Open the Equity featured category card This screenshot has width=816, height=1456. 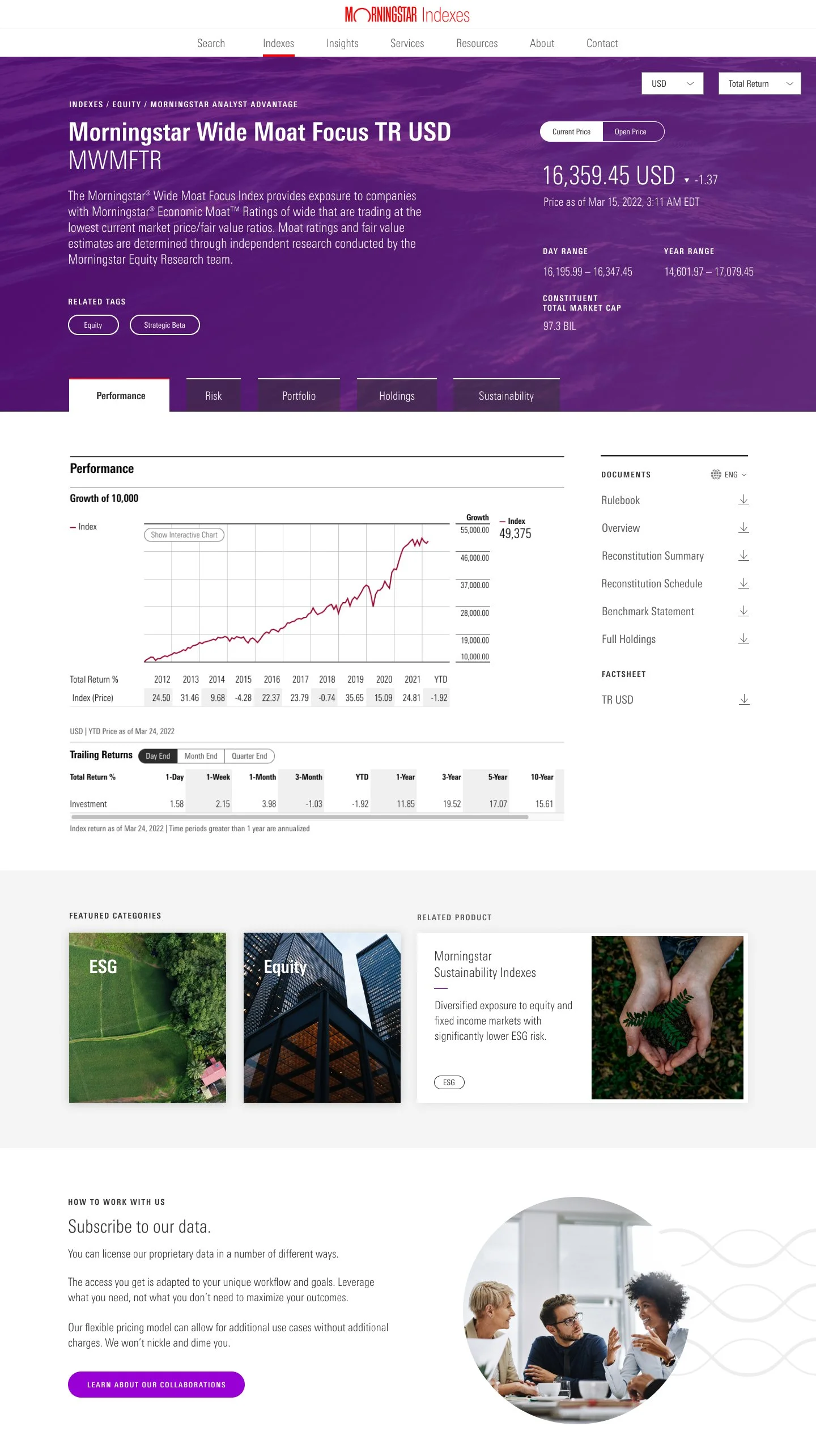[x=322, y=1017]
